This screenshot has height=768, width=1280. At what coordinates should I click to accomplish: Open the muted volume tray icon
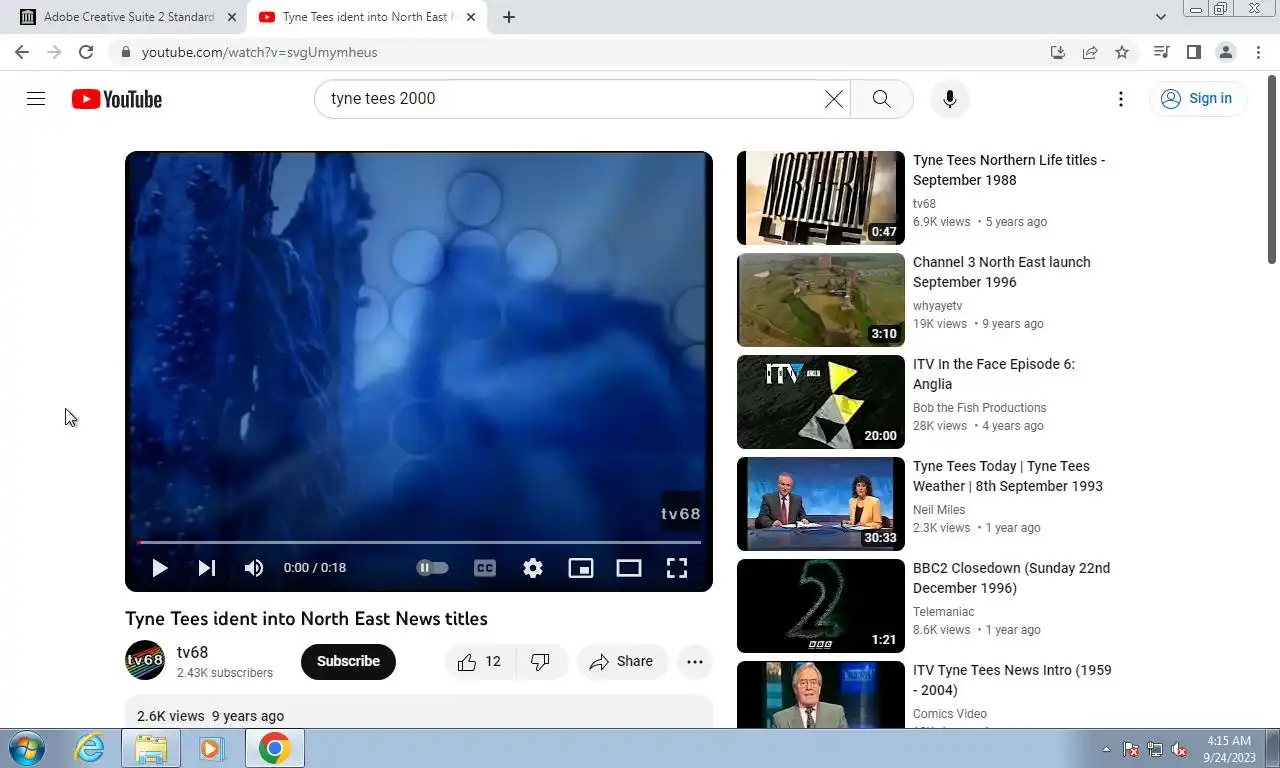click(x=1179, y=749)
